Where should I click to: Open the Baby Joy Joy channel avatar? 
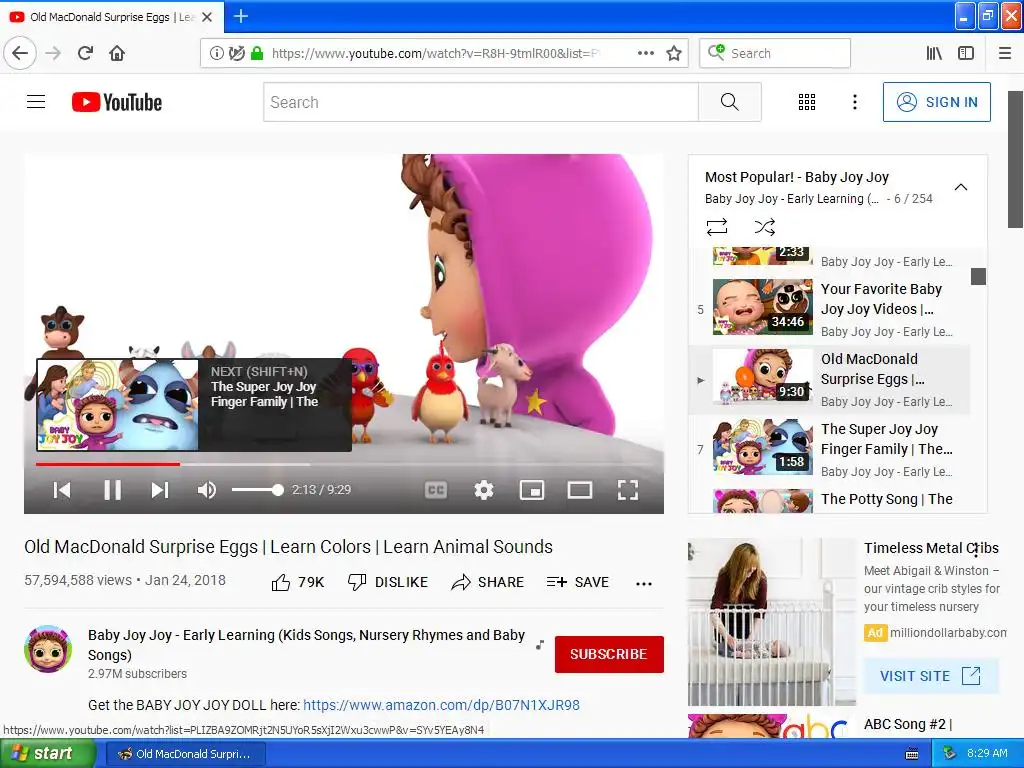[48, 649]
